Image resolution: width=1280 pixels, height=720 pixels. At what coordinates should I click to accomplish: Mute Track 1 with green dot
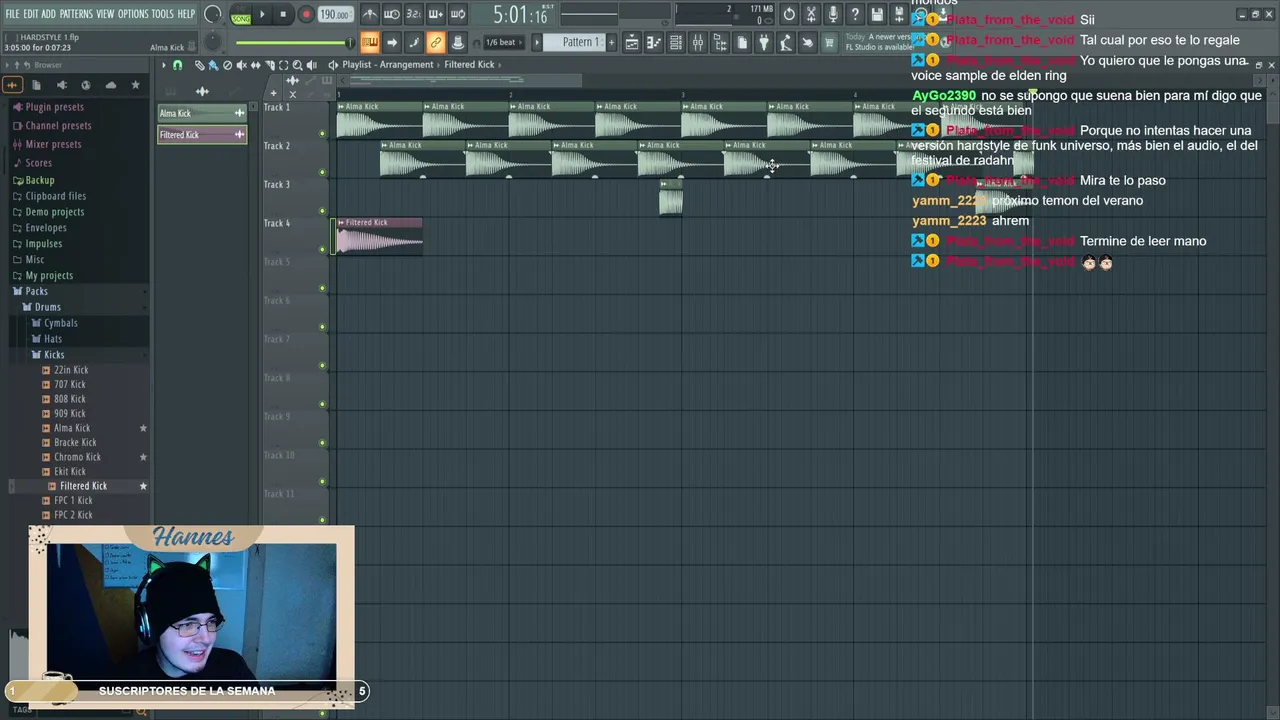click(x=322, y=133)
